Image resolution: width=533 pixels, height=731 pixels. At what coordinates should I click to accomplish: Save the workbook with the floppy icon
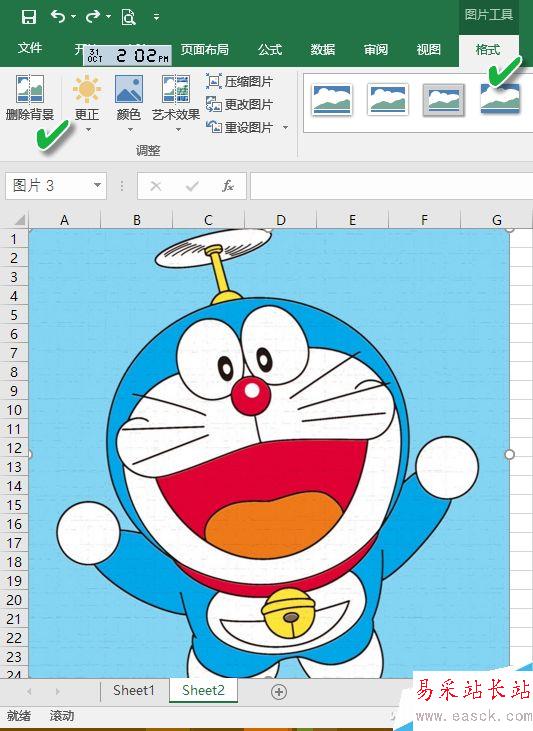click(x=29, y=17)
